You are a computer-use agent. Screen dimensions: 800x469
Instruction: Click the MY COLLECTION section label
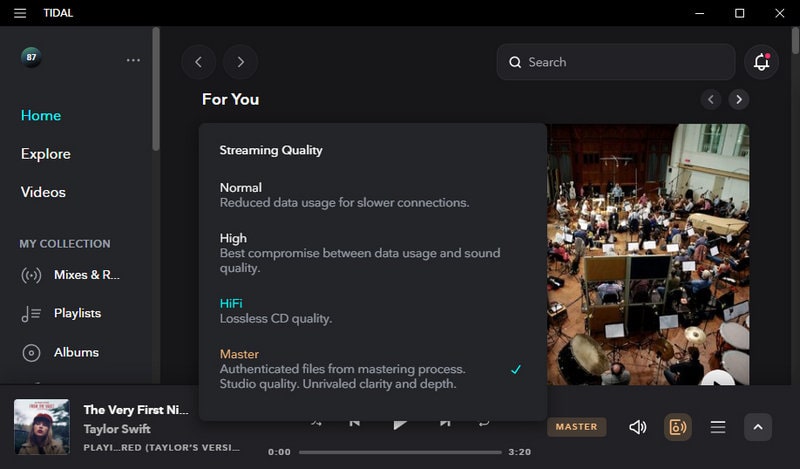pos(65,244)
